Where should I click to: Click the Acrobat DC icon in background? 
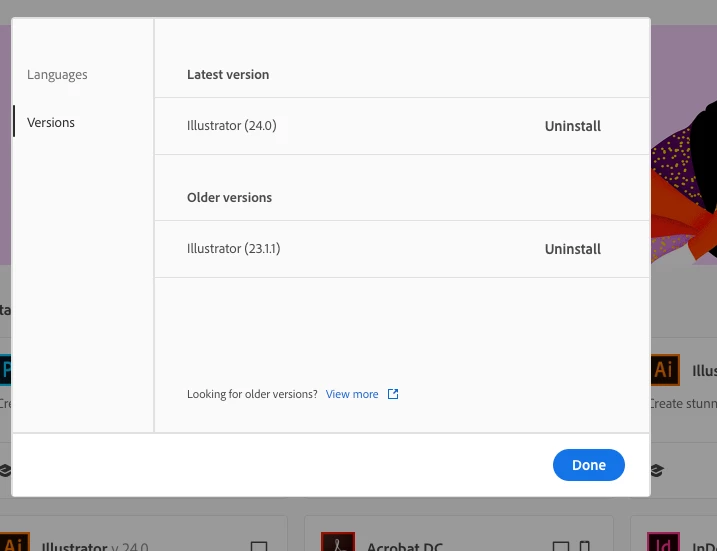(x=338, y=542)
